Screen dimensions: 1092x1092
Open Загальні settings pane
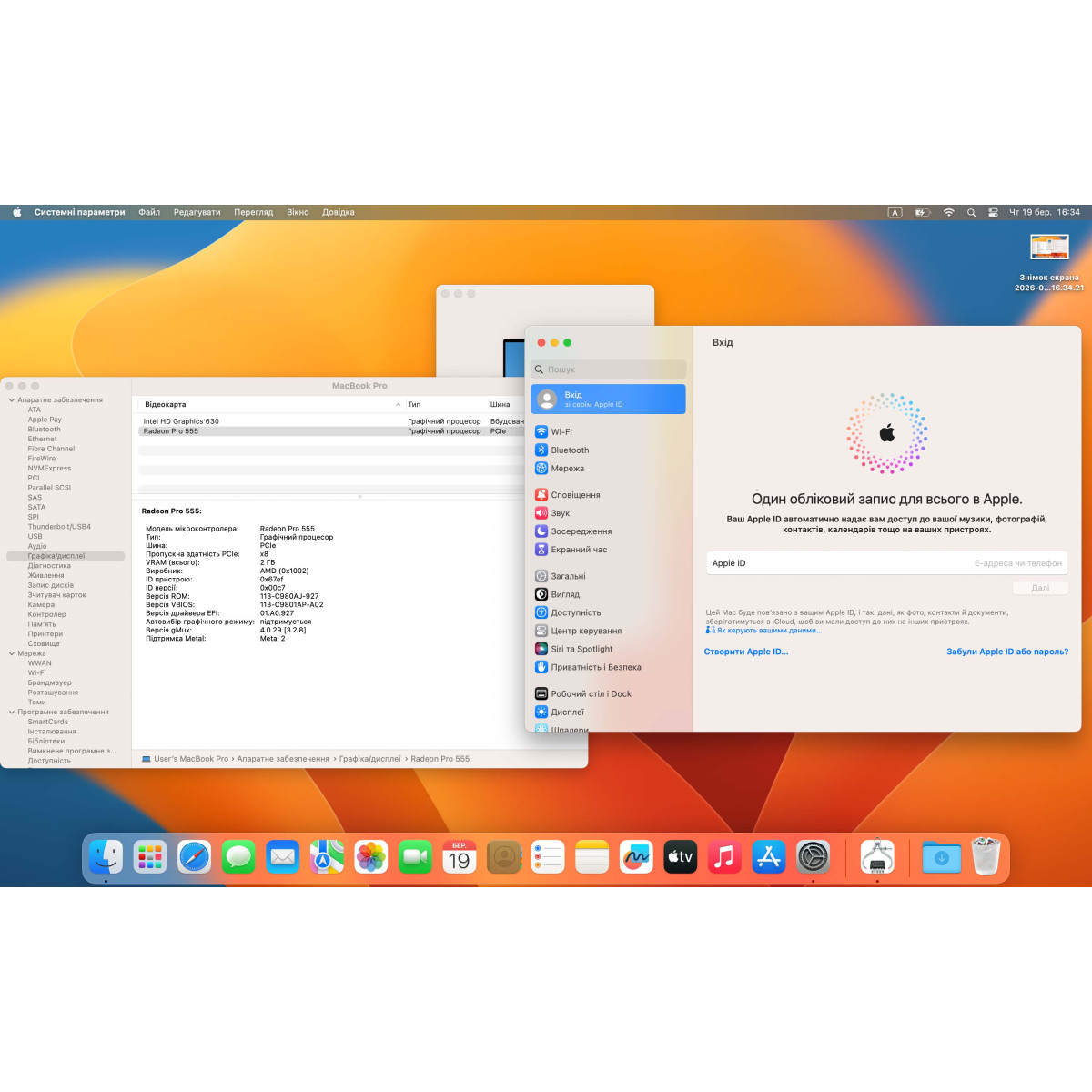point(608,576)
